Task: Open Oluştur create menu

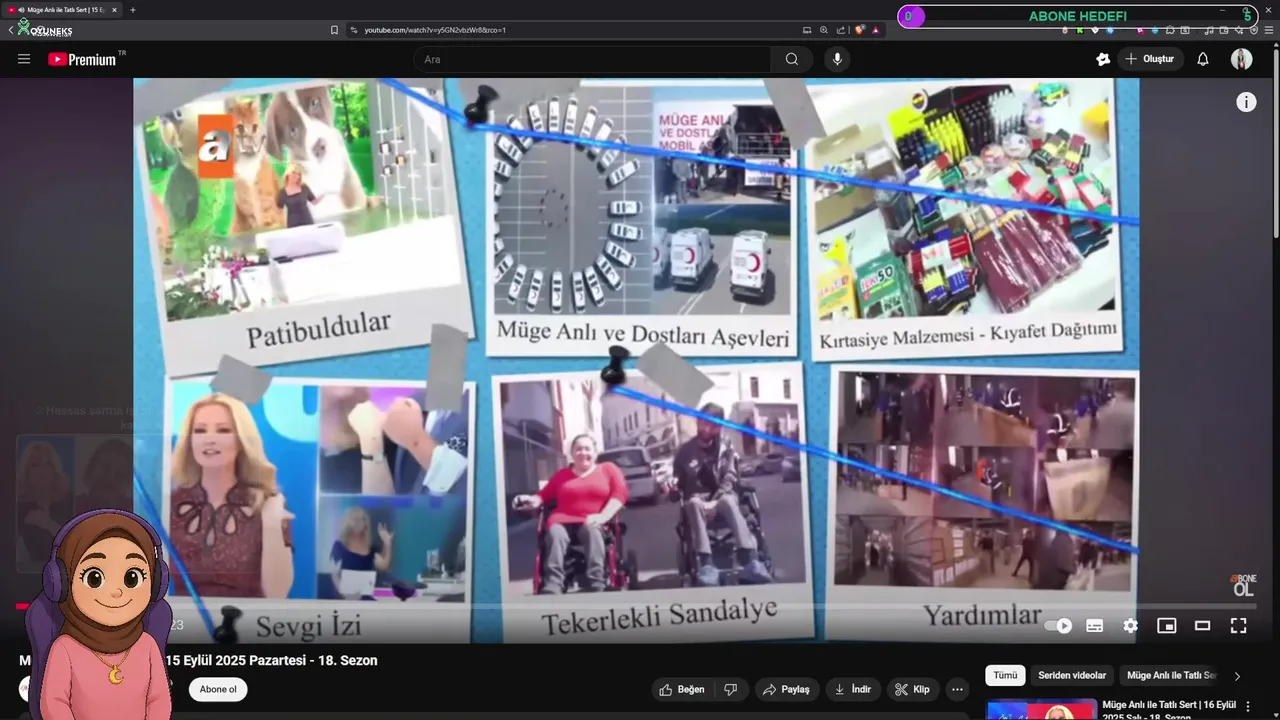Action: click(x=1150, y=59)
